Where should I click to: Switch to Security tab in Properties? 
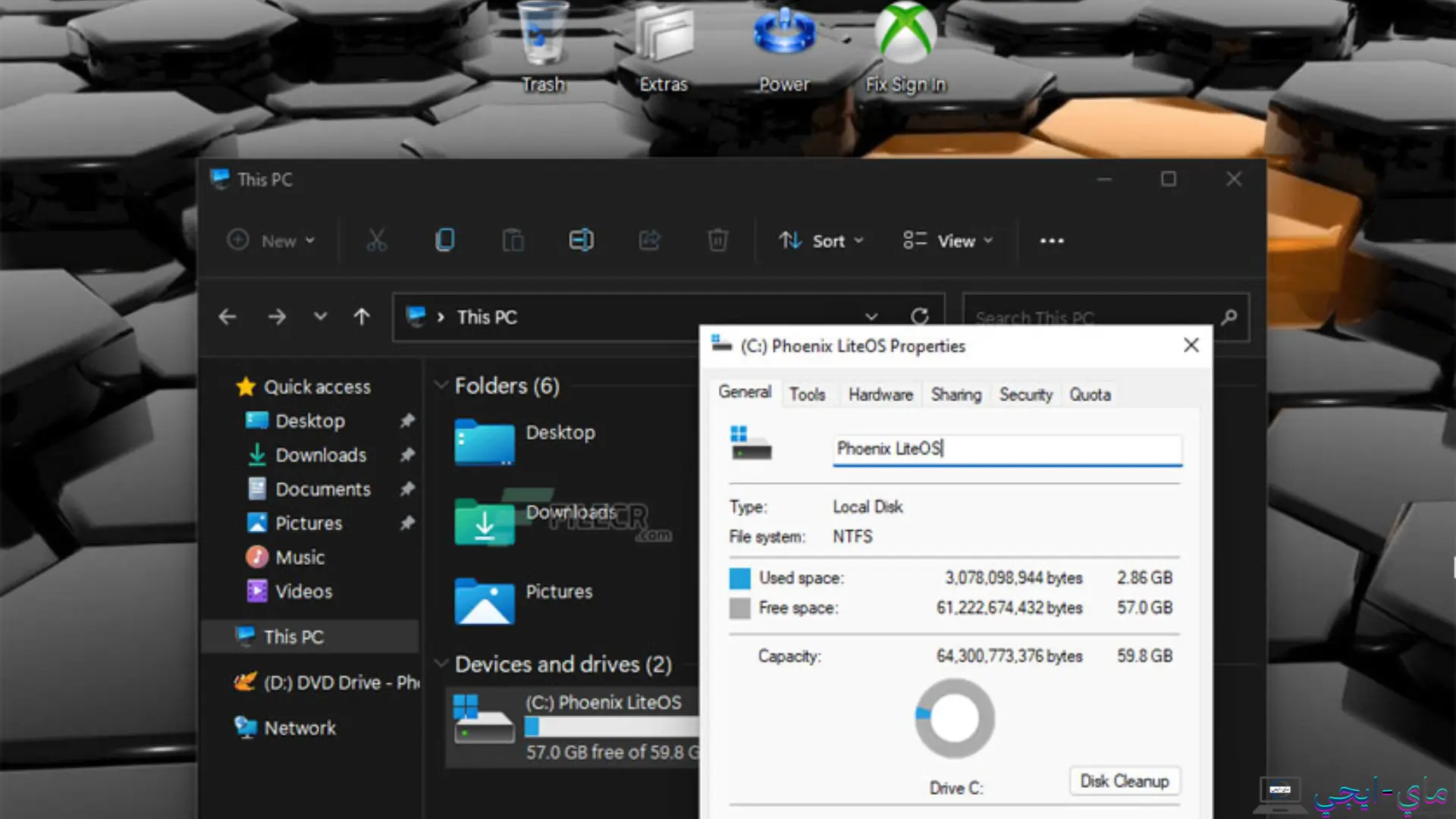coord(1026,394)
